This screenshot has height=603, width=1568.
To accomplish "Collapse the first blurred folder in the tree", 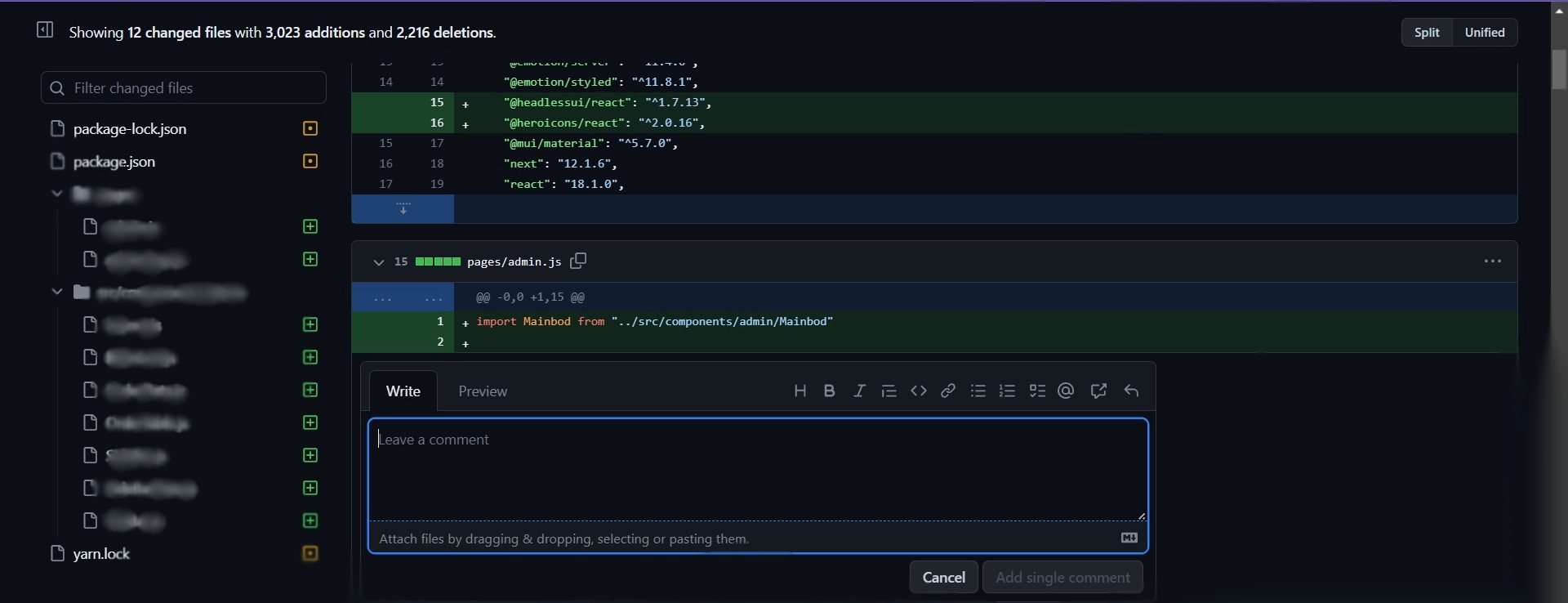I will (57, 194).
